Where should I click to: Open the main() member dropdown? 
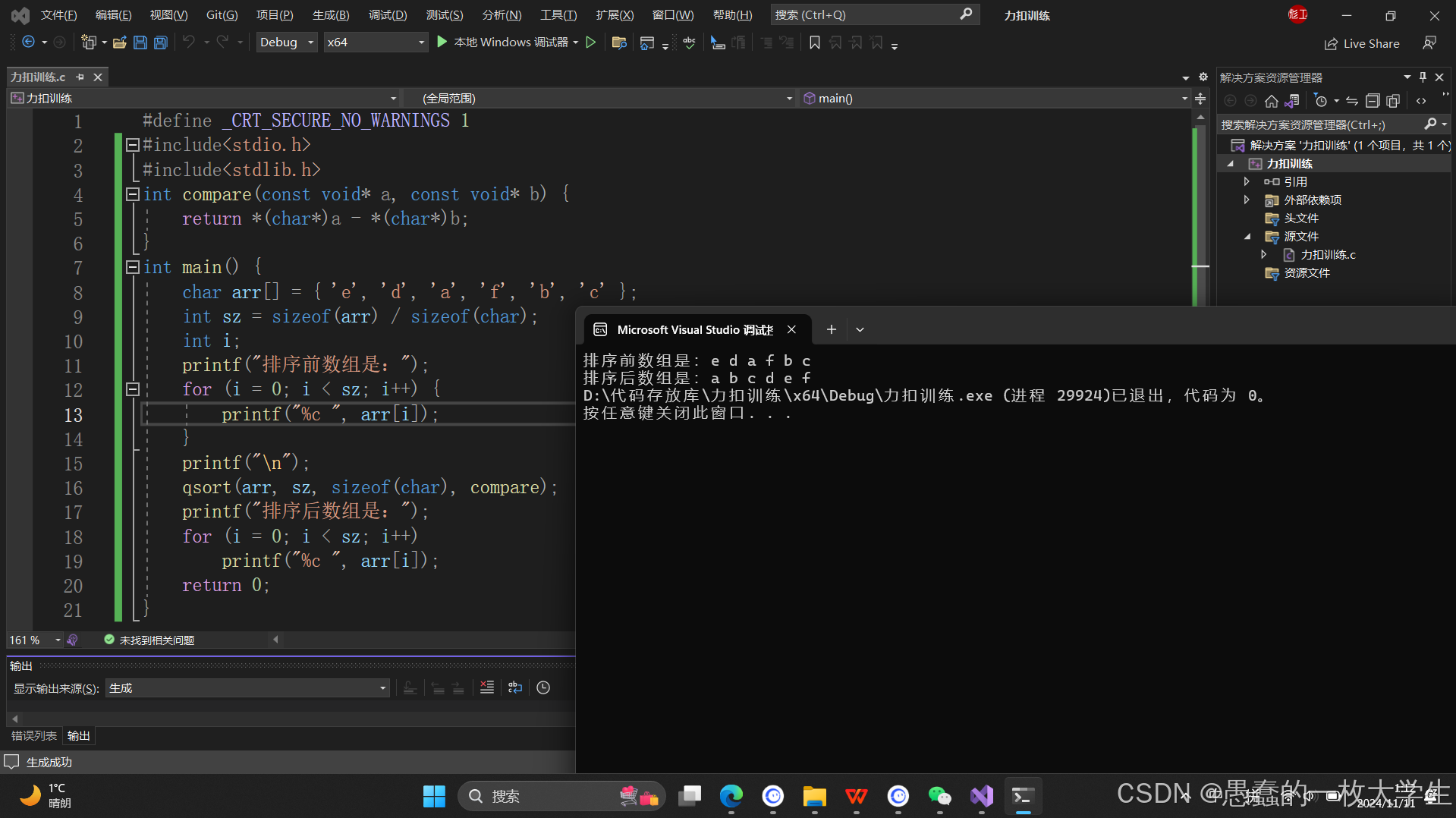[995, 98]
